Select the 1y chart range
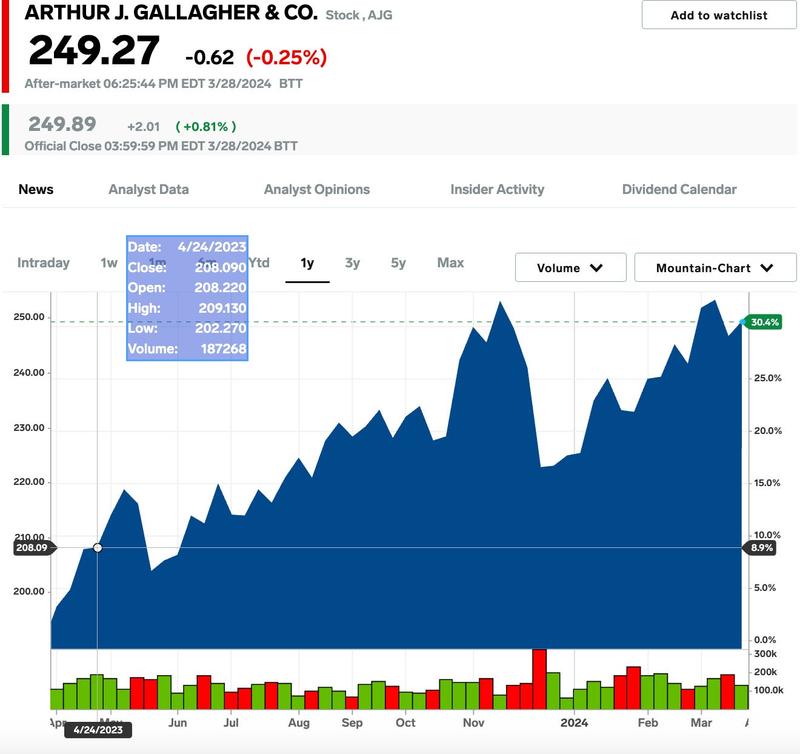 coord(307,263)
